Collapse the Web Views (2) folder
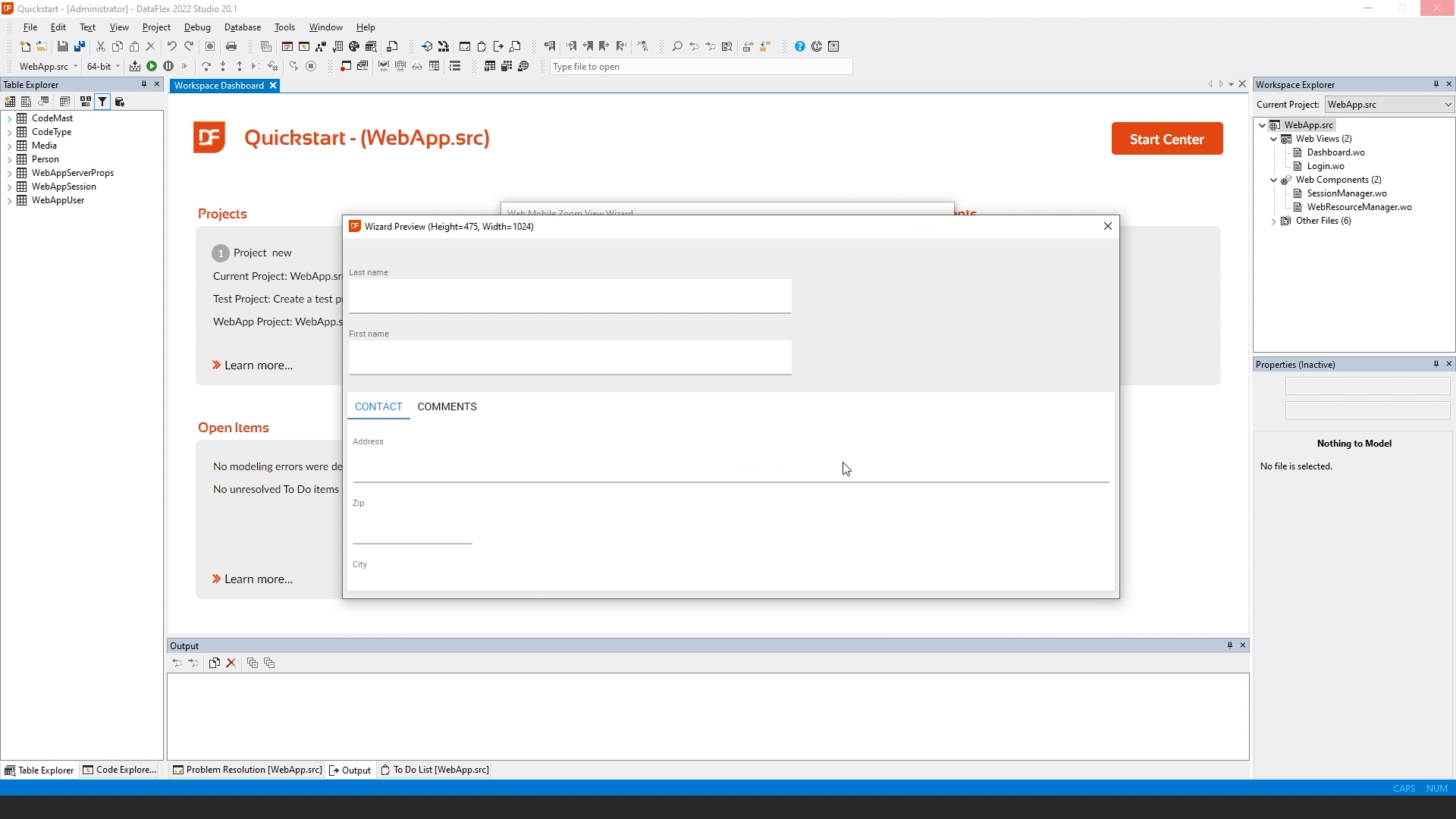The width and height of the screenshot is (1456, 819). [x=1274, y=139]
